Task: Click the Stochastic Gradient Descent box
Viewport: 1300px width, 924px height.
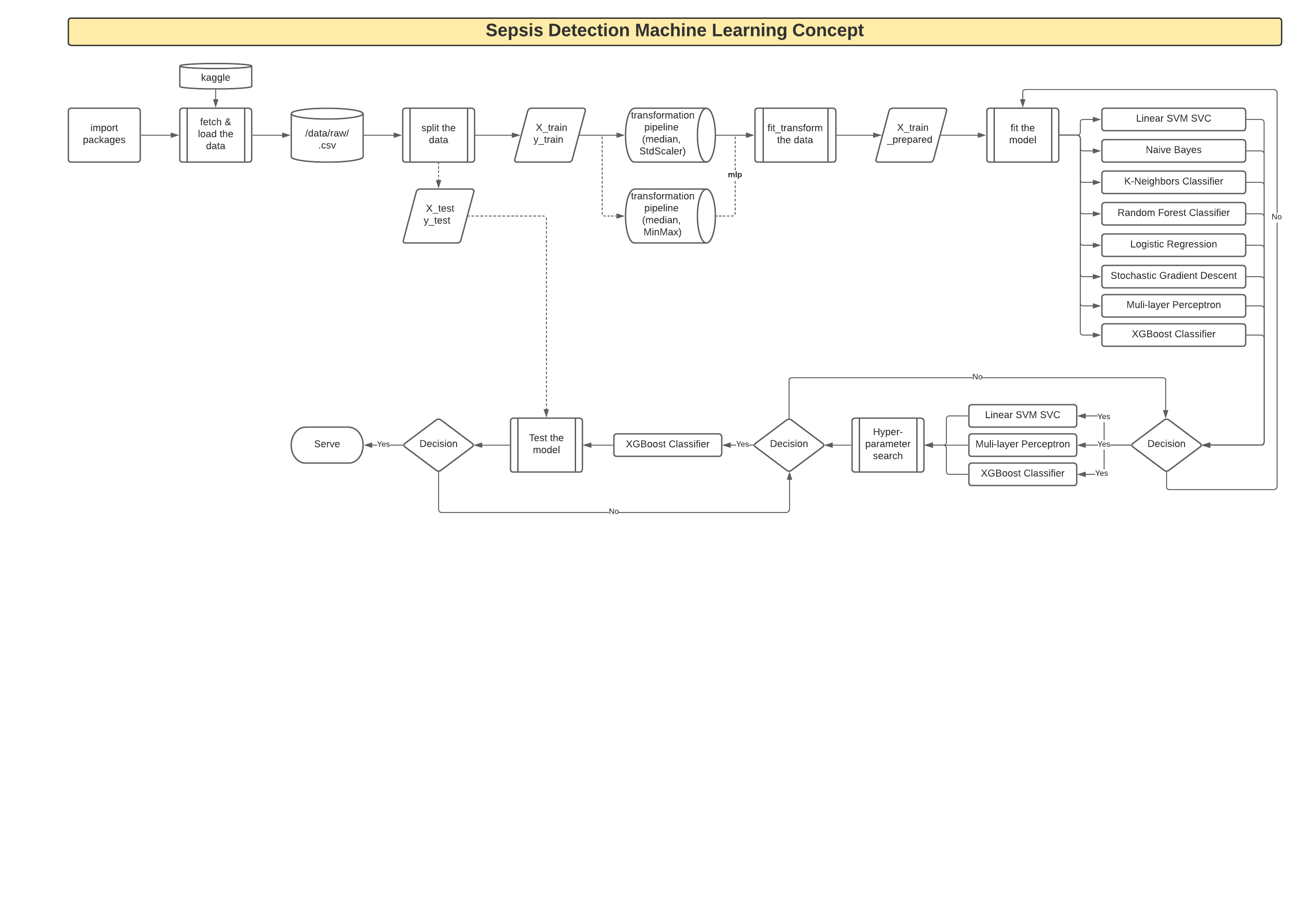Action: (1173, 276)
